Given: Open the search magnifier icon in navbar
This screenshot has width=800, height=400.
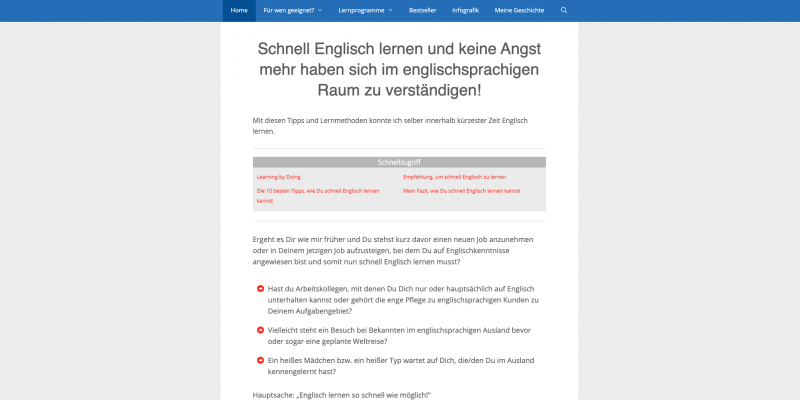Looking at the screenshot, I should pos(563,10).
